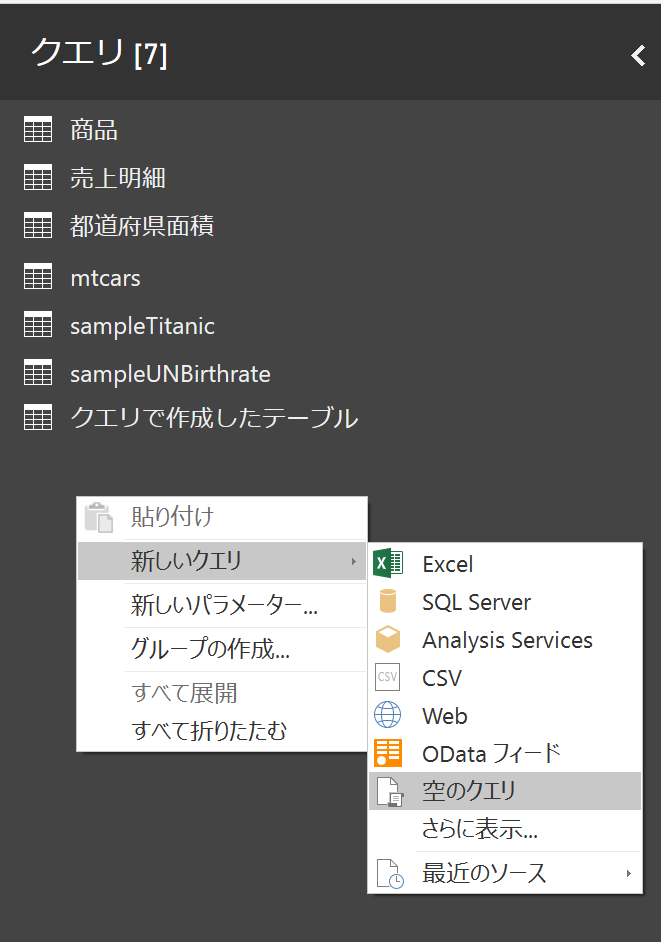This screenshot has width=661, height=942.
Task: Select the 商品 query
Action: point(94,130)
